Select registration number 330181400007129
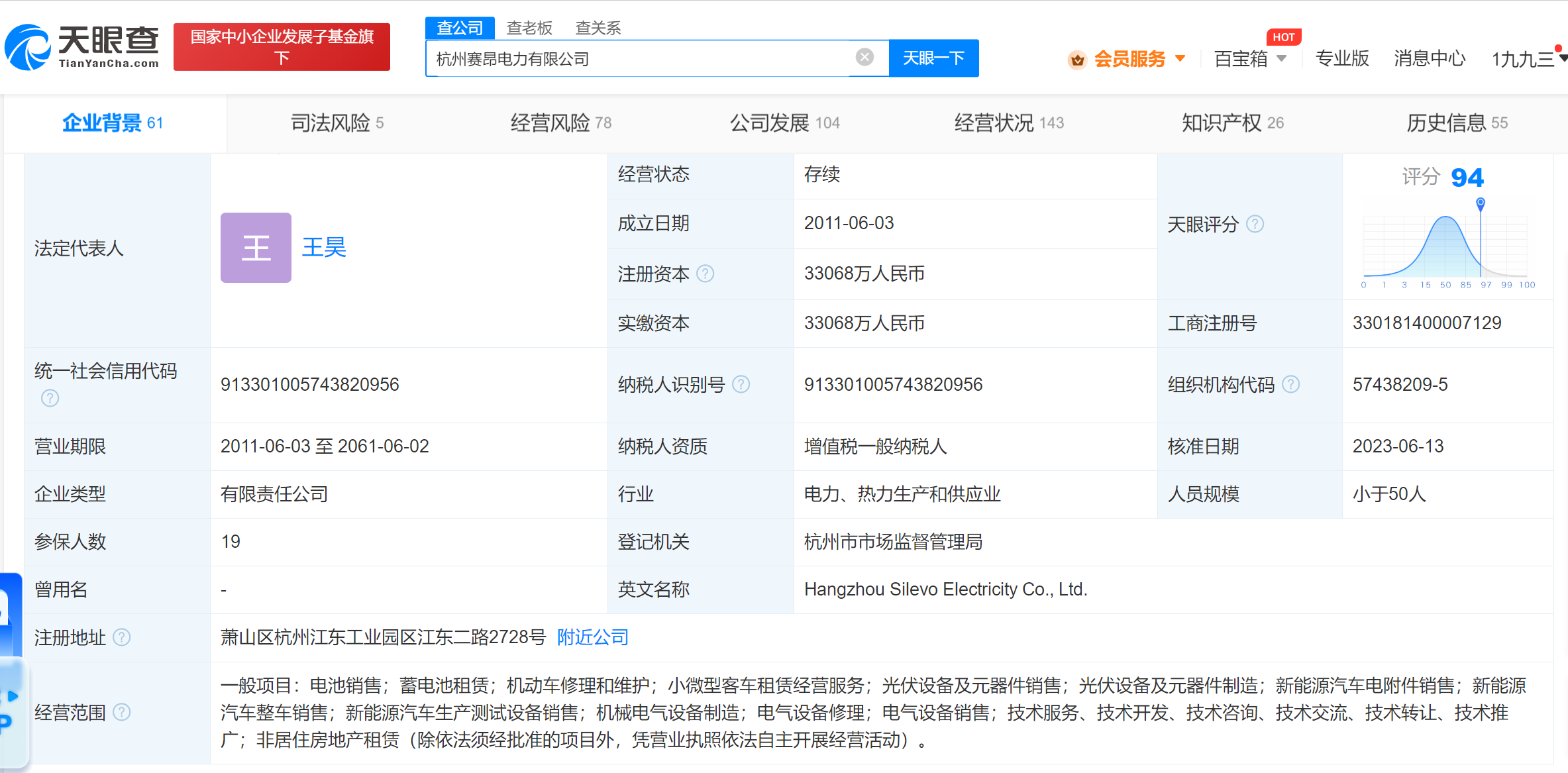The height and width of the screenshot is (773, 1568). 1427,323
